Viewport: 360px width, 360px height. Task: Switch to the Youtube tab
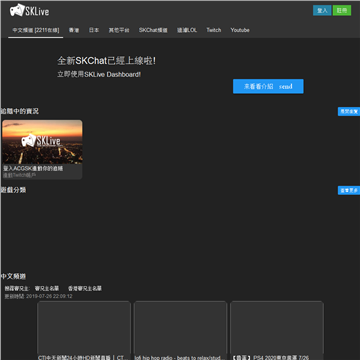[240, 30]
